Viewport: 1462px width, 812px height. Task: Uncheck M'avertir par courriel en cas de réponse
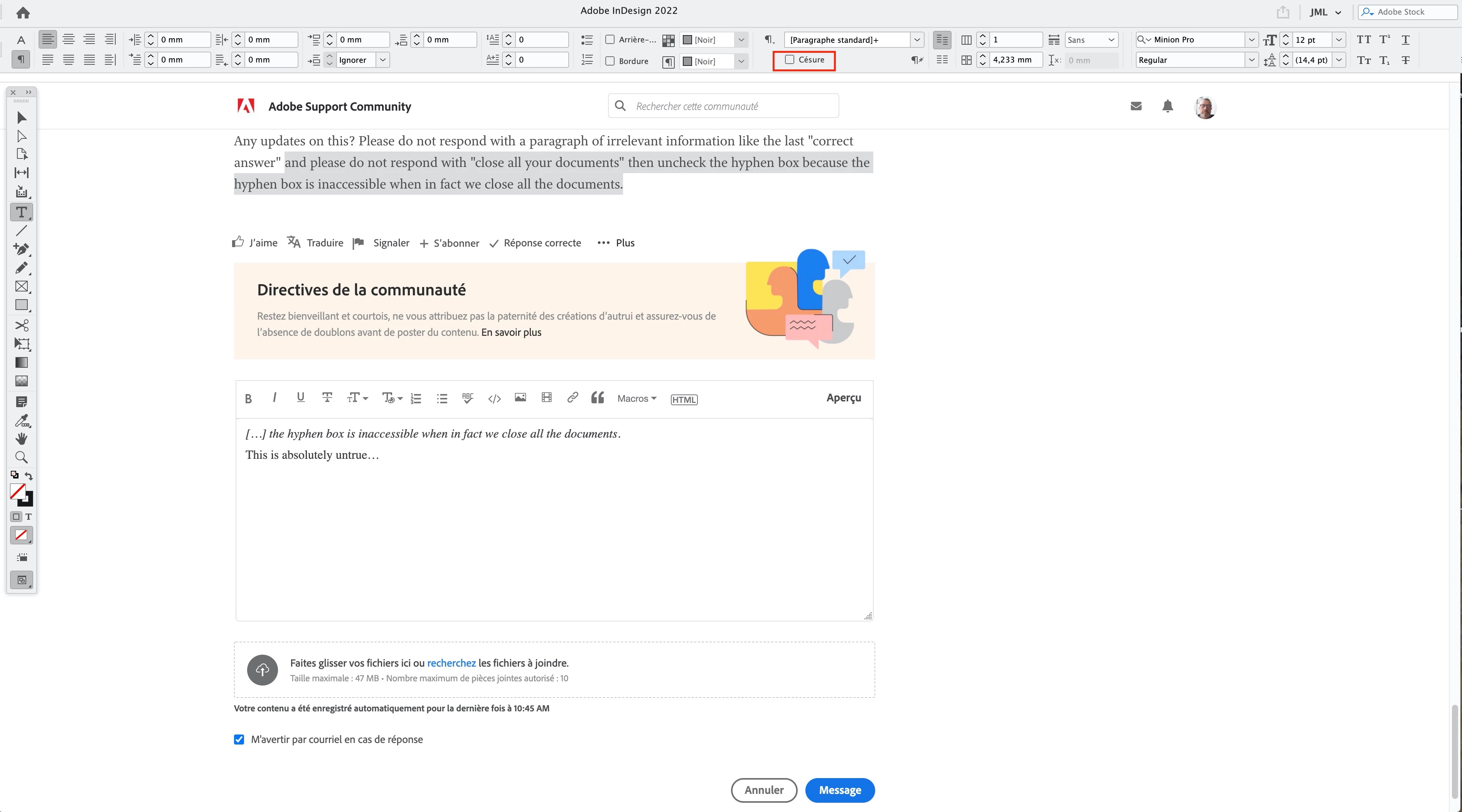[x=239, y=740]
